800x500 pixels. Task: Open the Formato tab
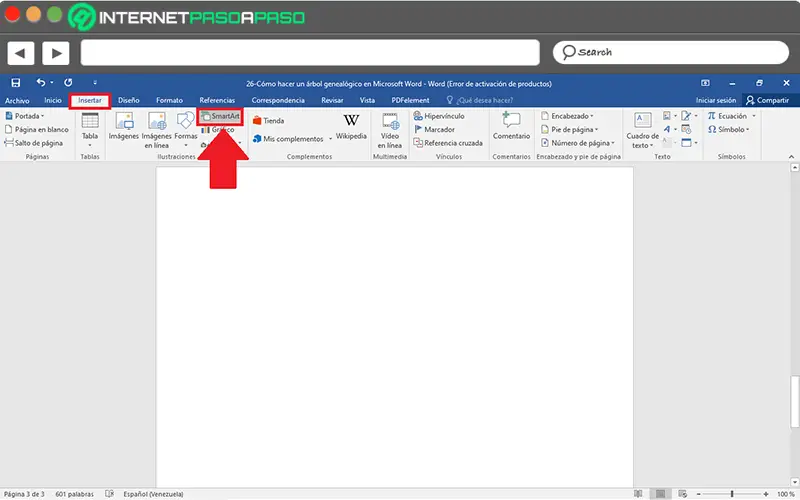[169, 101]
